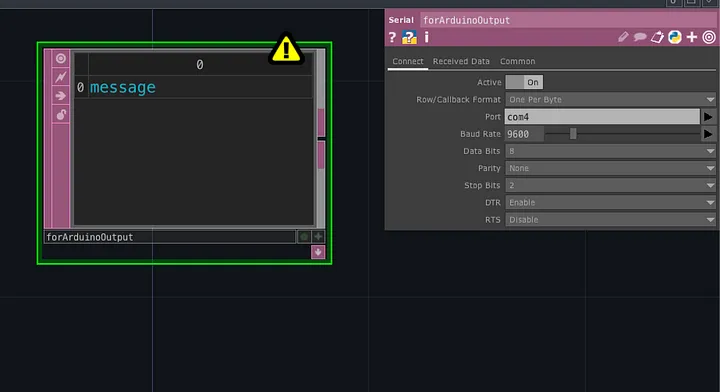Viewport: 720px width, 392px height.
Task: Click the circular target icon in parameter header
Action: click(x=709, y=37)
